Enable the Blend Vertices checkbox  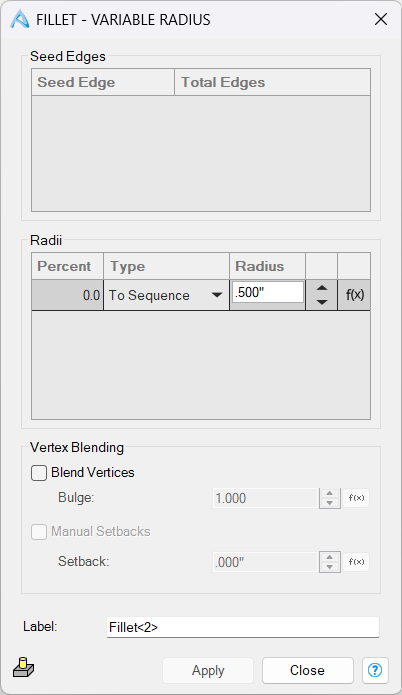(x=39, y=472)
